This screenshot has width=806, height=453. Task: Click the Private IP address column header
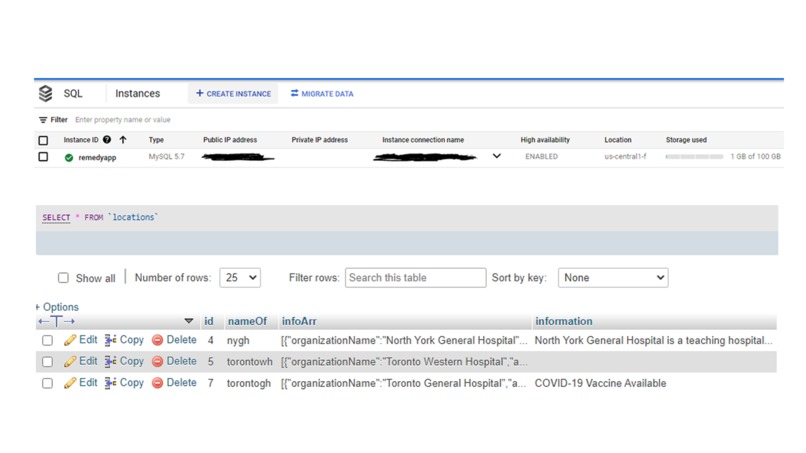320,140
